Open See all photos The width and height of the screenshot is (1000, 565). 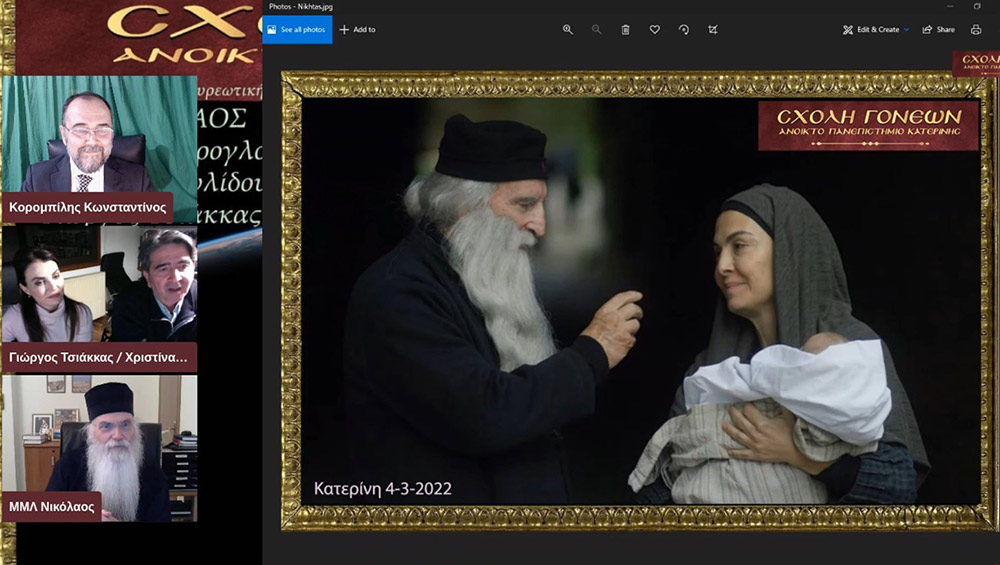click(297, 29)
